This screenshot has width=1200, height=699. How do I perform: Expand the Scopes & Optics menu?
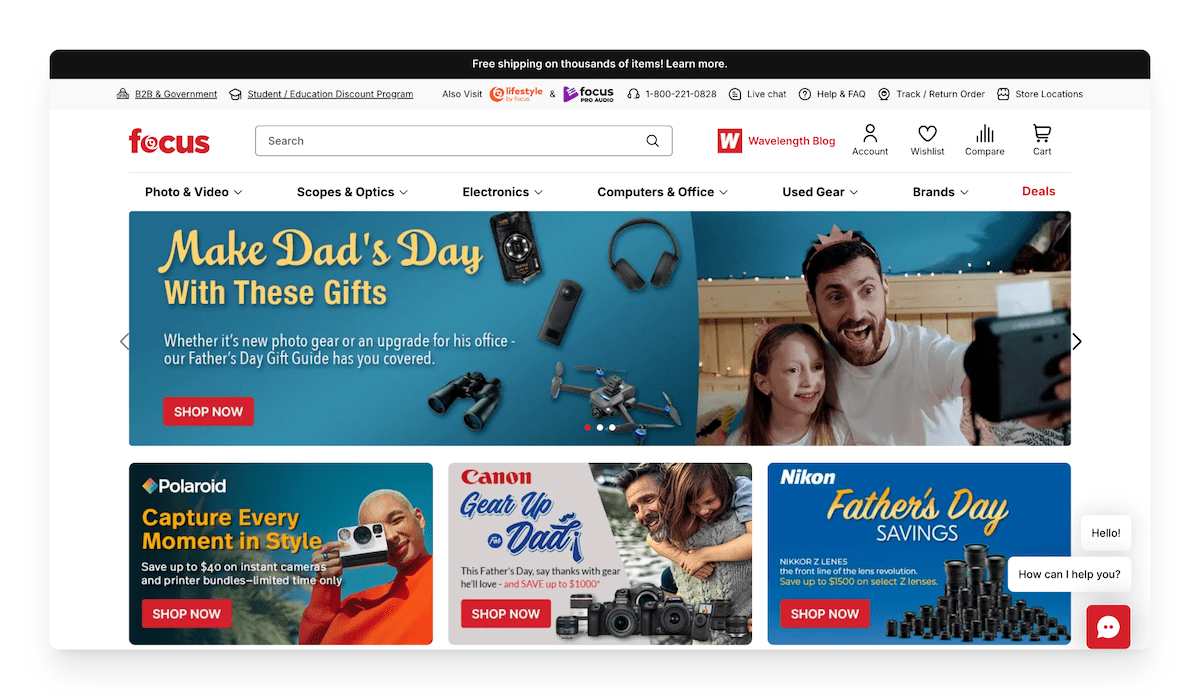[x=353, y=192]
